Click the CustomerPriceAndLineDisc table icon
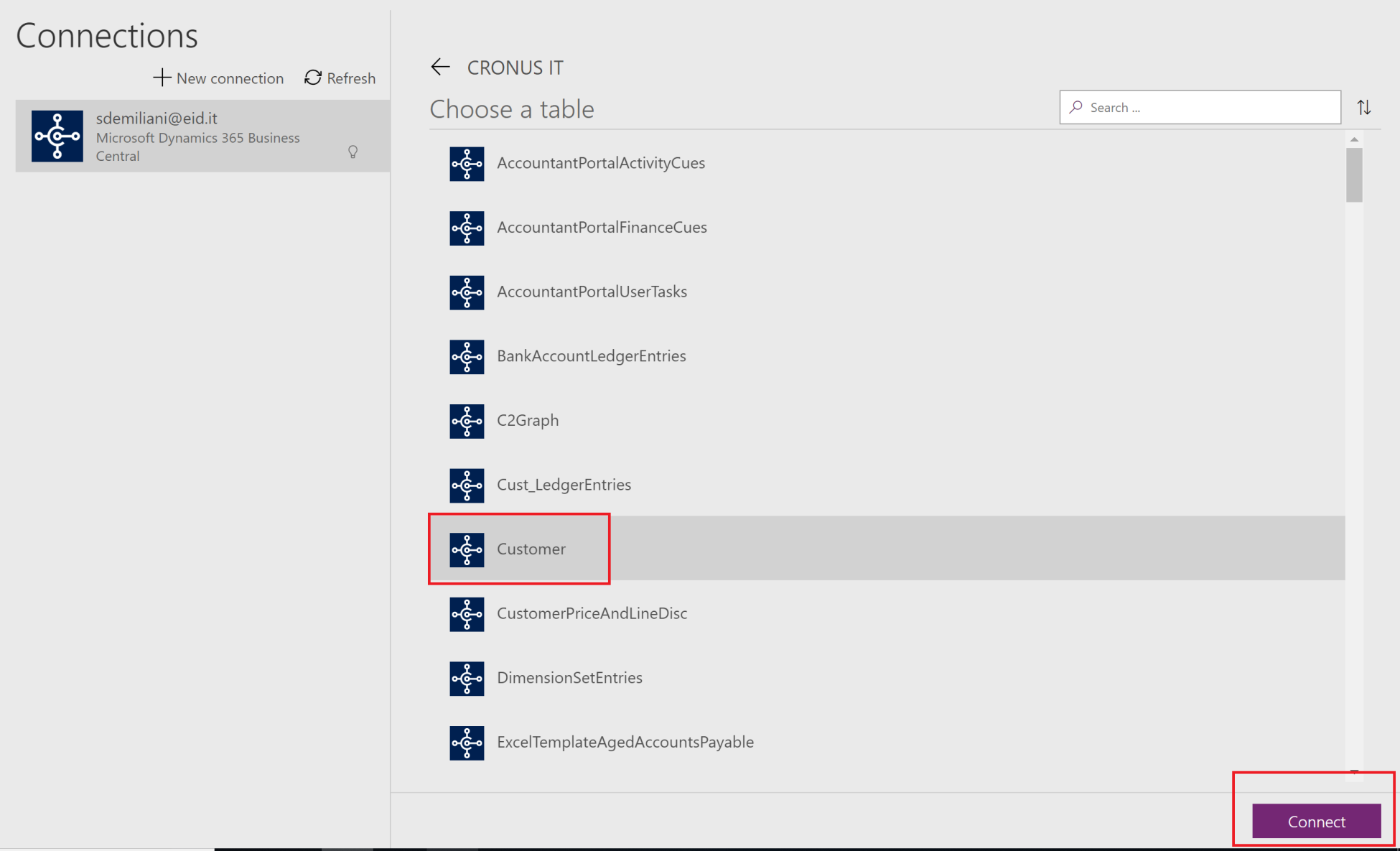The width and height of the screenshot is (1400, 851). point(467,614)
